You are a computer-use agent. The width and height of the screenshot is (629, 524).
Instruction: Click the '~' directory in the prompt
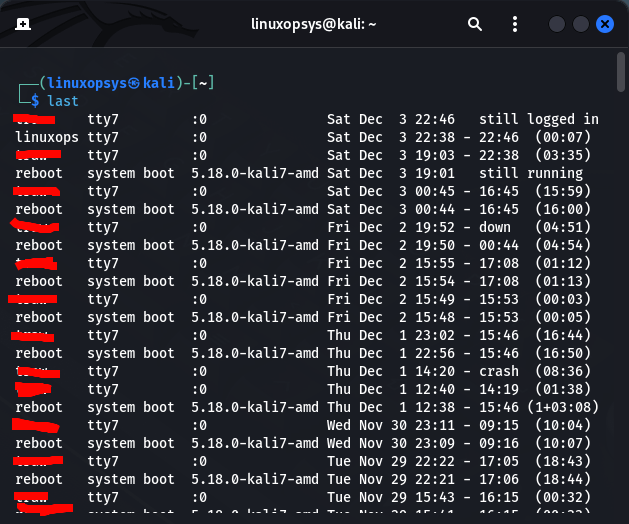(x=208, y=83)
